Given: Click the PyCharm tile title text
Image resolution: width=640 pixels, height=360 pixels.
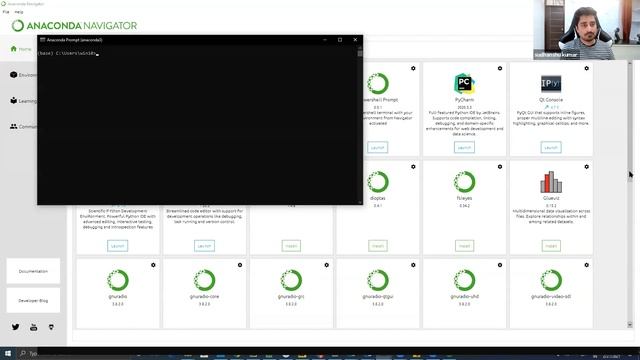Looking at the screenshot, I should (x=464, y=100).
